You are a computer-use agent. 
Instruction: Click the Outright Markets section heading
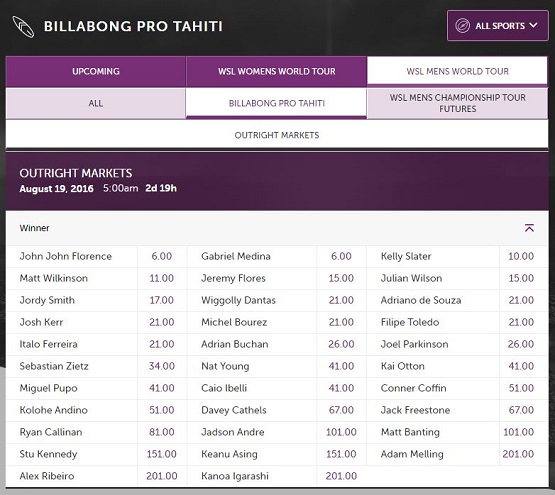point(76,173)
